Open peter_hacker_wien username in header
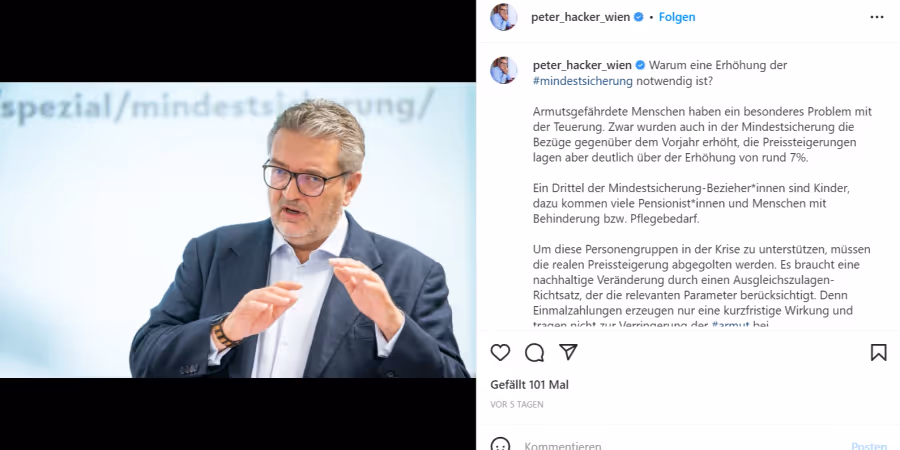The width and height of the screenshot is (900, 450). (580, 17)
